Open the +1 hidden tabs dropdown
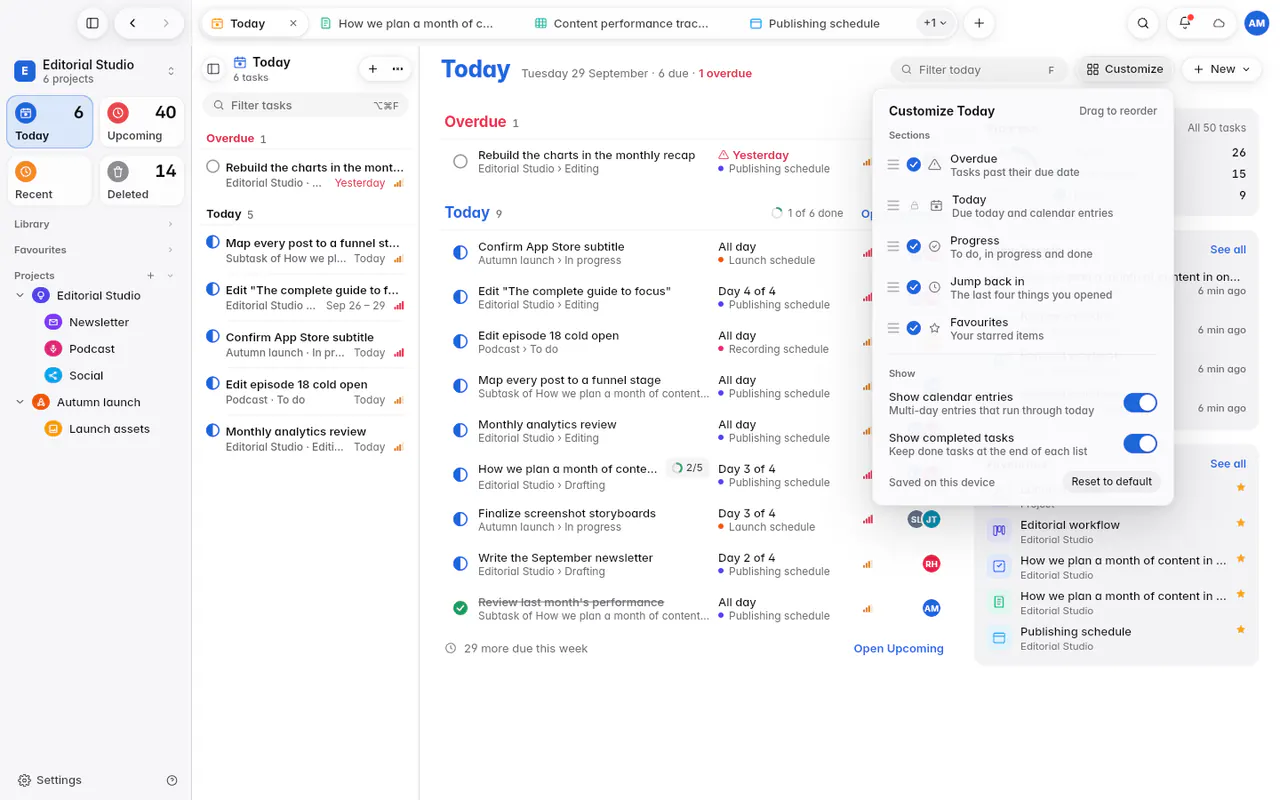The image size is (1280, 800). pyautogui.click(x=935, y=23)
